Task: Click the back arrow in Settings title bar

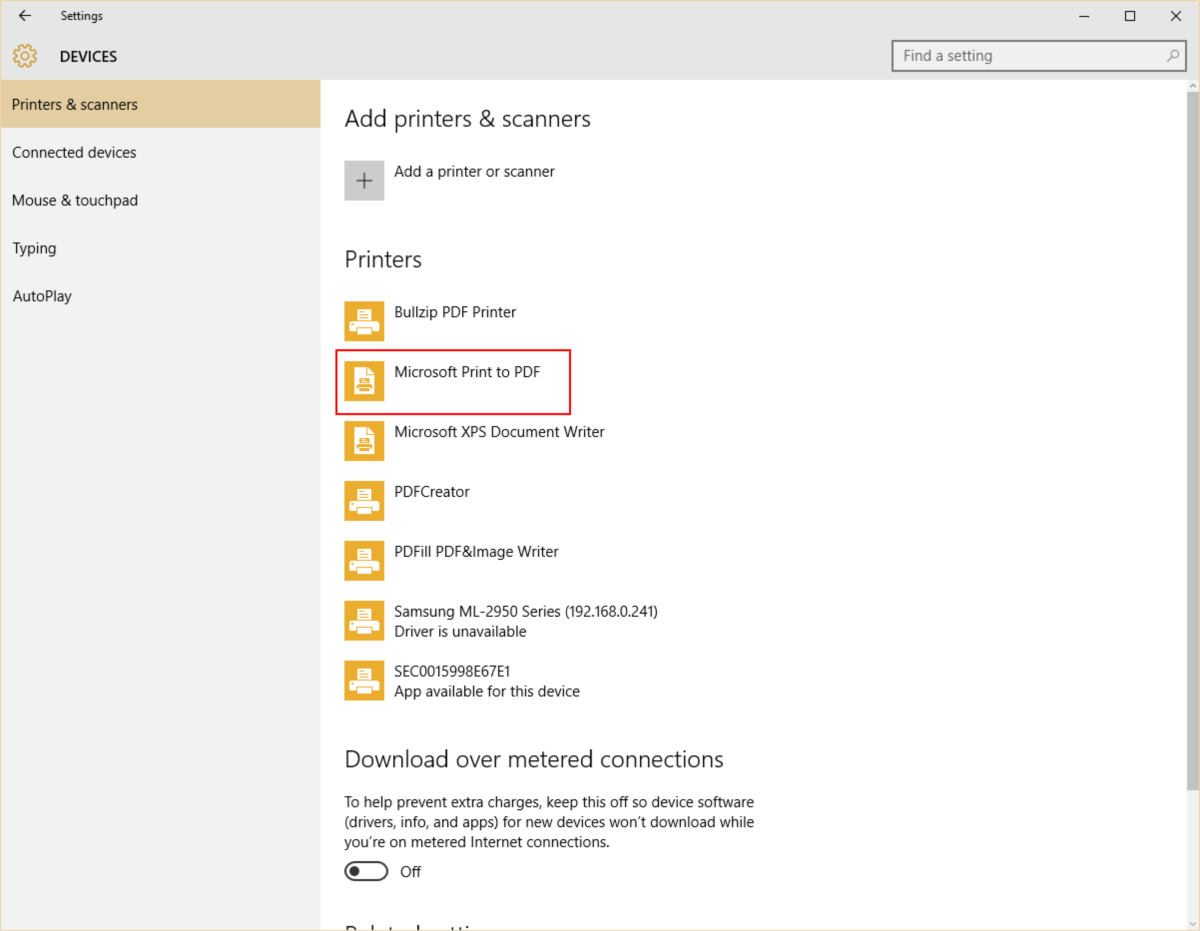Action: pyautogui.click(x=25, y=16)
